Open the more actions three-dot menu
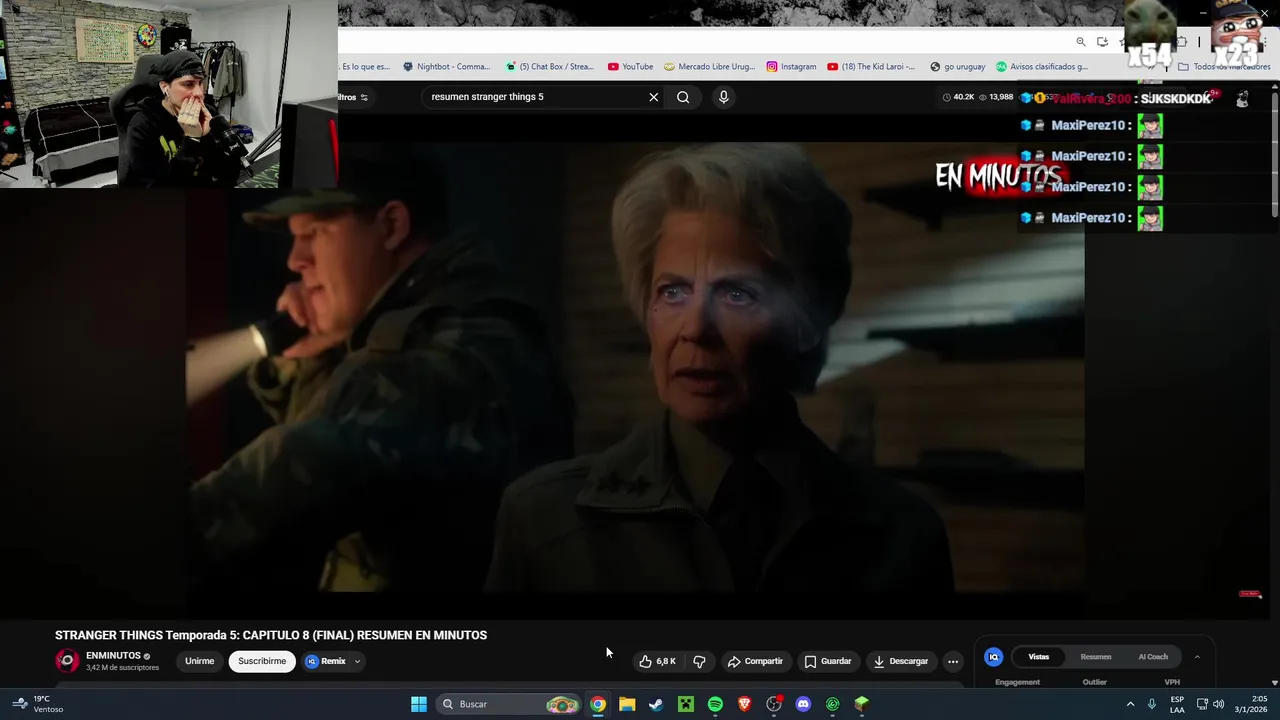 [x=952, y=661]
